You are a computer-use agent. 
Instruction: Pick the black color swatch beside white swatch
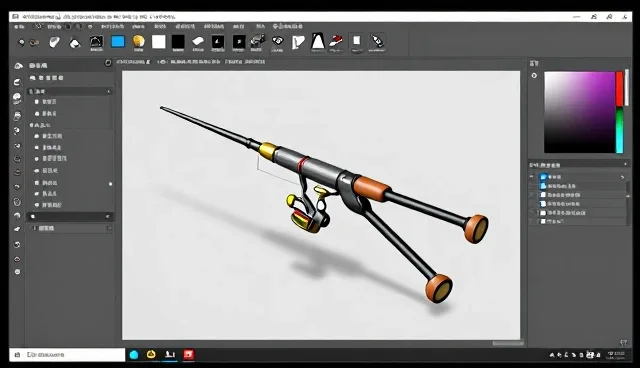click(178, 42)
